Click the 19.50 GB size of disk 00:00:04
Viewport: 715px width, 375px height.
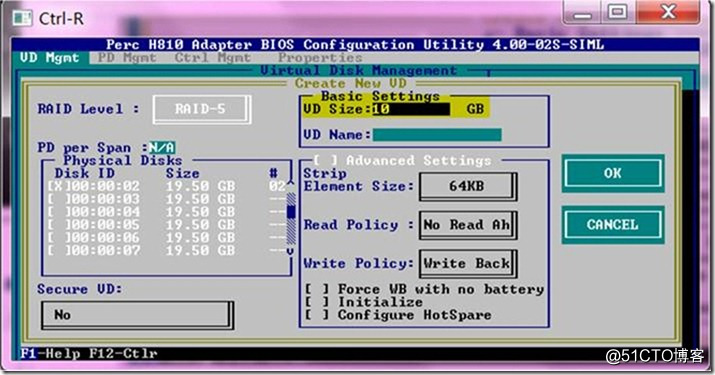pyautogui.click(x=201, y=212)
